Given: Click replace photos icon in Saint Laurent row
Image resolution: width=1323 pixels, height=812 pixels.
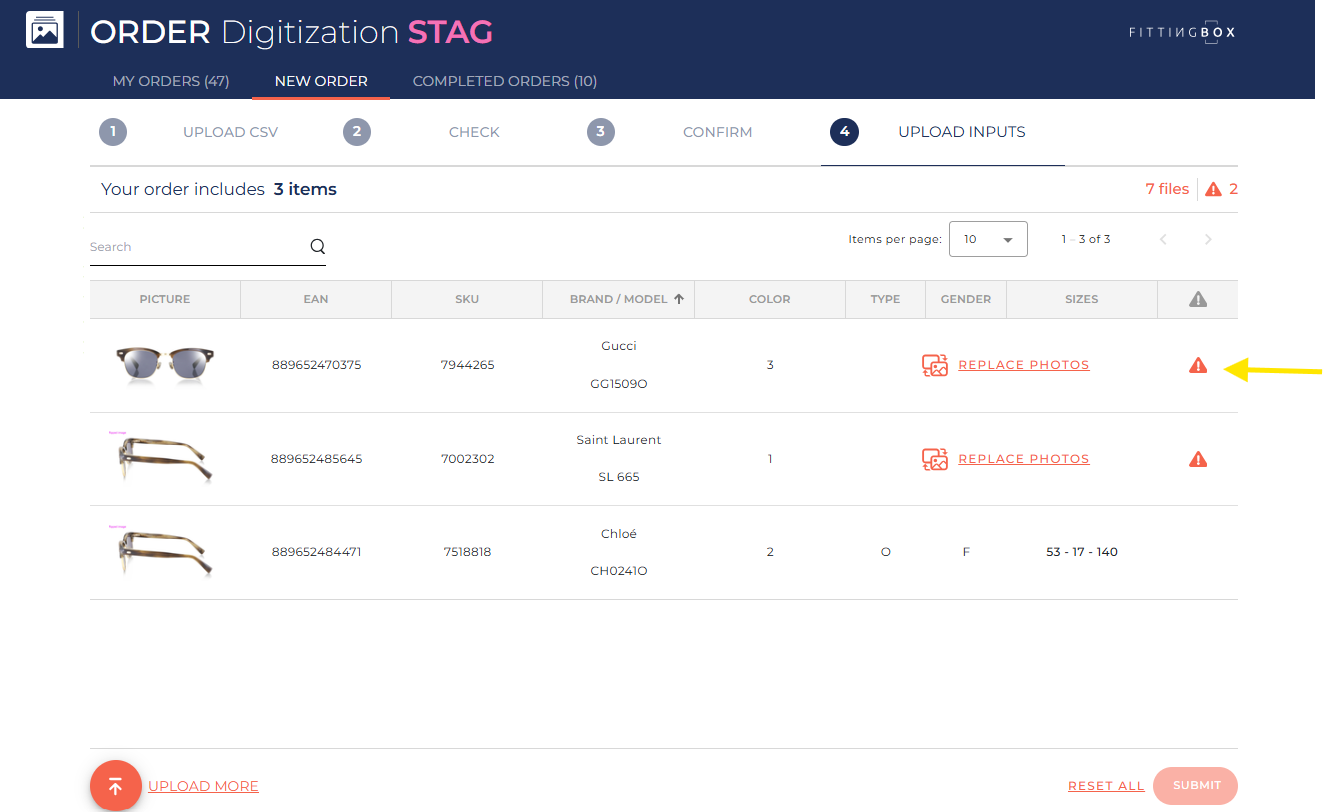Looking at the screenshot, I should click(x=935, y=459).
